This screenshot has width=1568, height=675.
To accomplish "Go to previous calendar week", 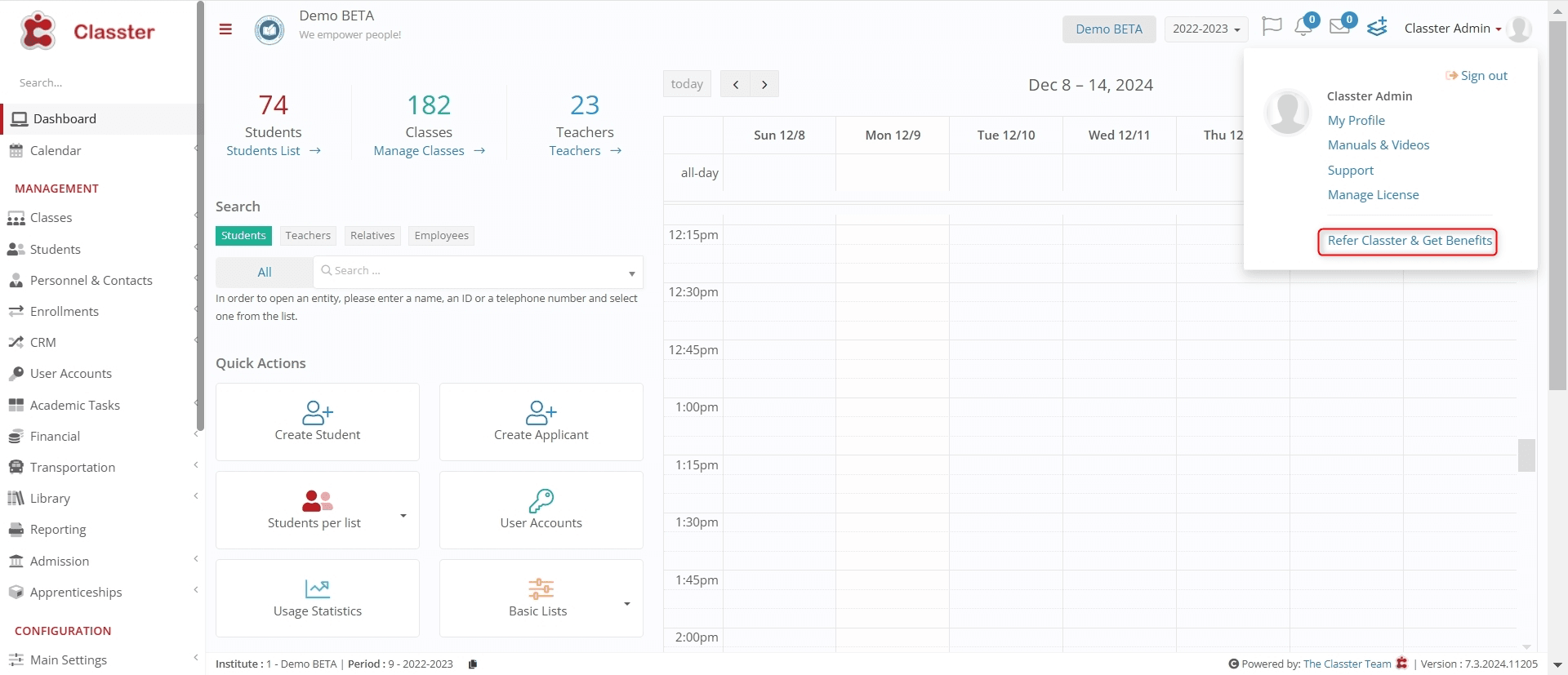I will [x=736, y=84].
